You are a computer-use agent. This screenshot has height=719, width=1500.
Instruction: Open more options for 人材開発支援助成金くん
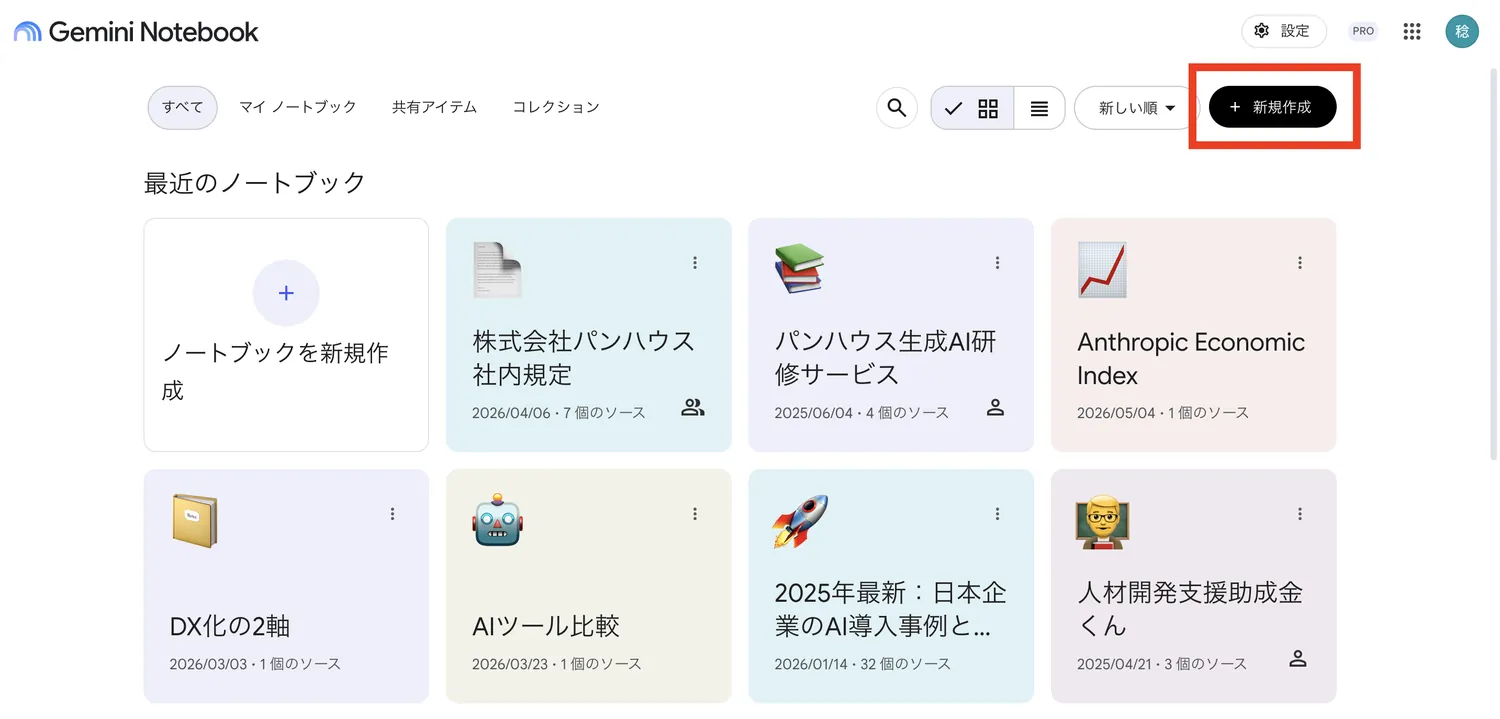1300,514
